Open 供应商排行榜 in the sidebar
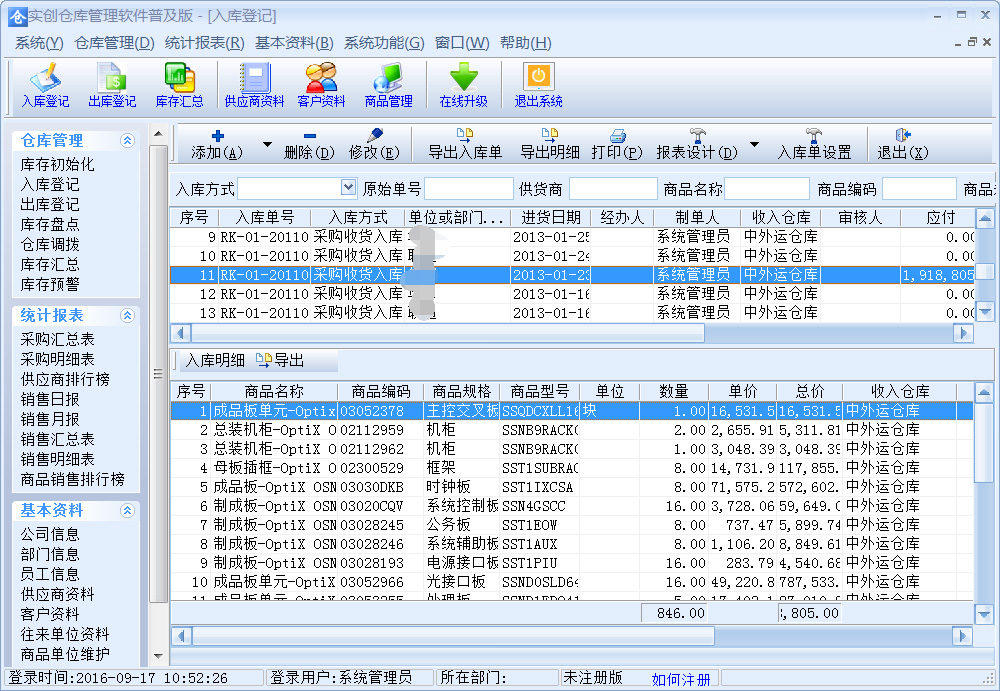Image resolution: width=1000 pixels, height=691 pixels. 65,380
